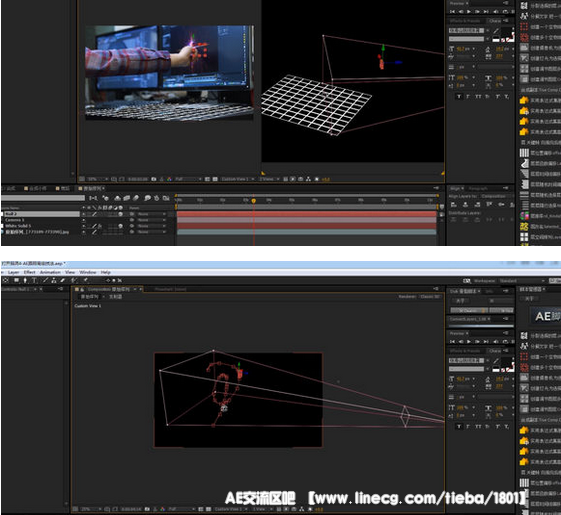Play preview in lower screenshot's Preview panel

(469, 342)
